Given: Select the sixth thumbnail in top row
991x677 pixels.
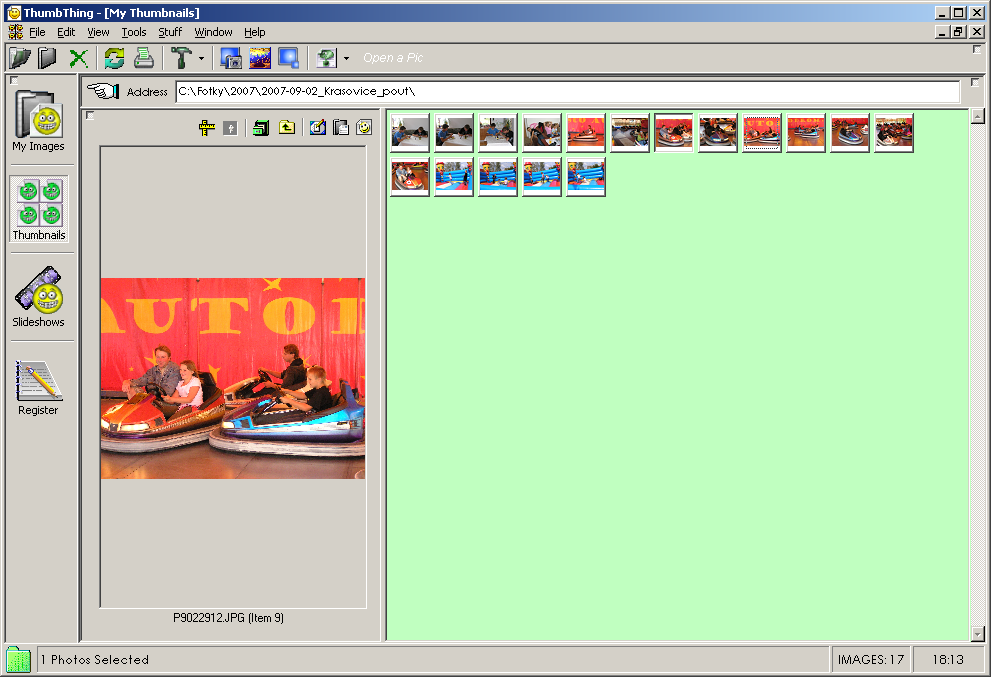Looking at the screenshot, I should click(x=630, y=133).
